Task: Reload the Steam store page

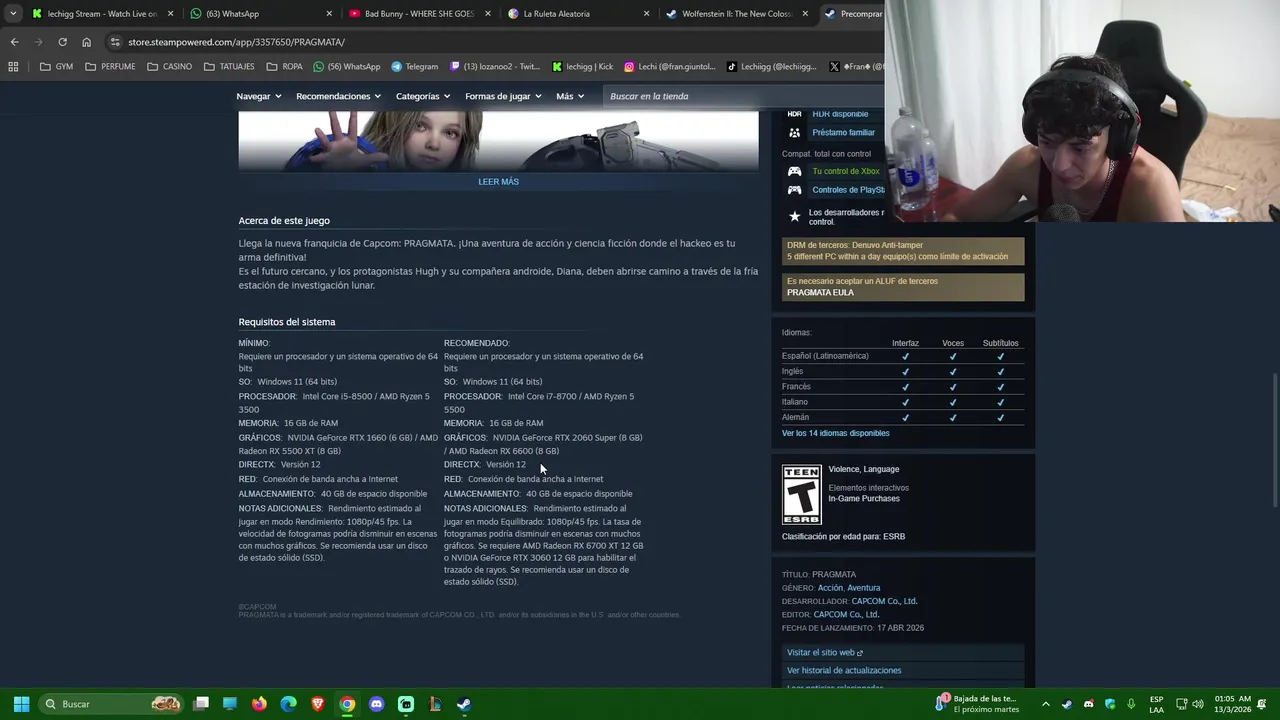Action: [62, 42]
